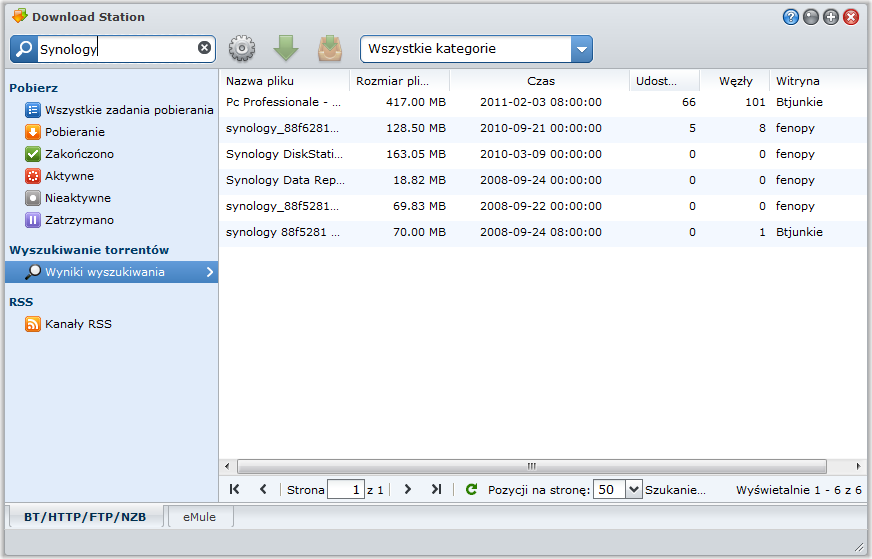Click the green download arrow icon

[x=286, y=48]
